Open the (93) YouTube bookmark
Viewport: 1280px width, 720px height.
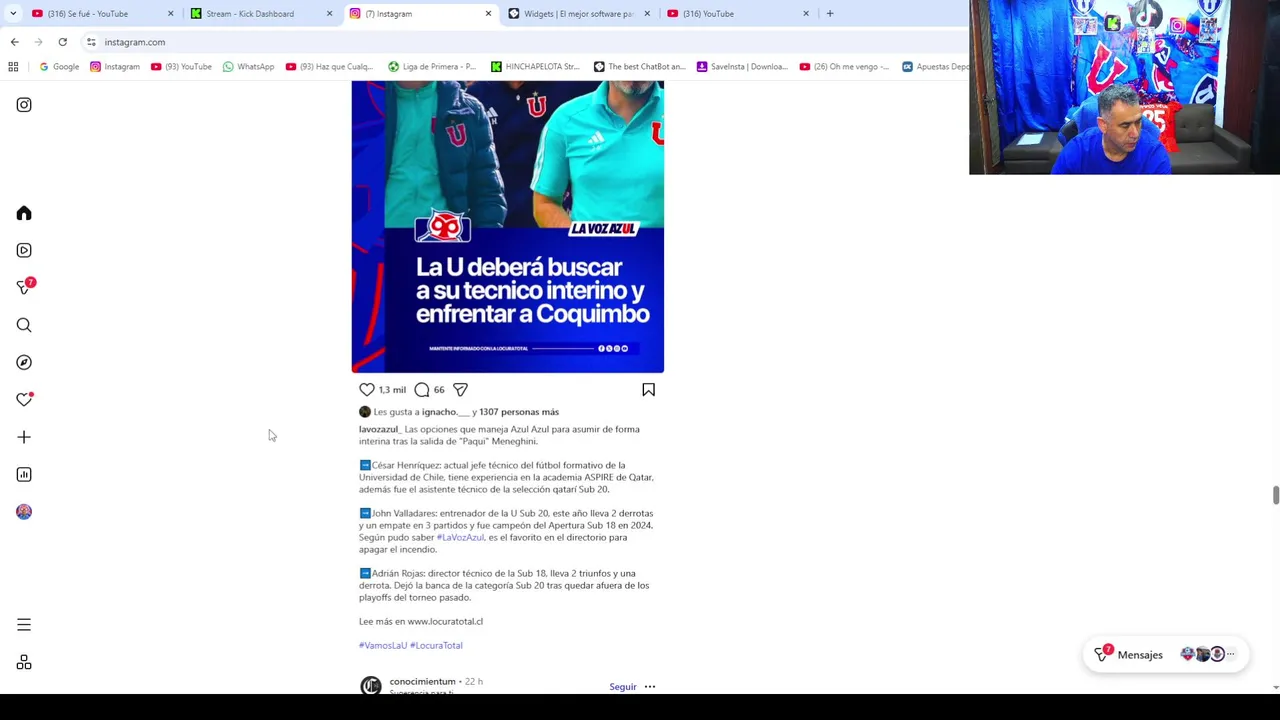[181, 67]
